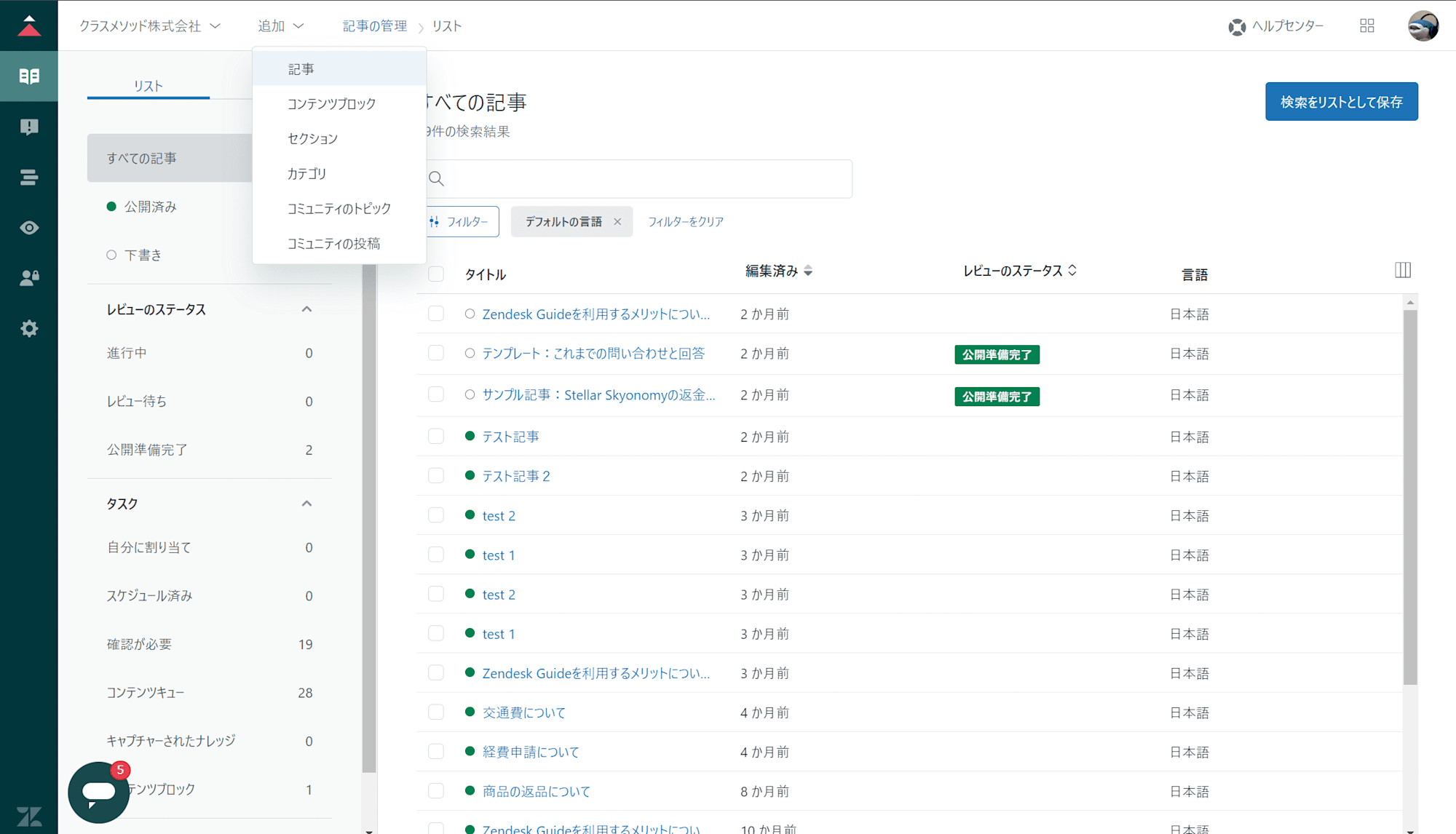The image size is (1456, 834).
Task: Click the filter sliders icon
Action: pos(435,221)
